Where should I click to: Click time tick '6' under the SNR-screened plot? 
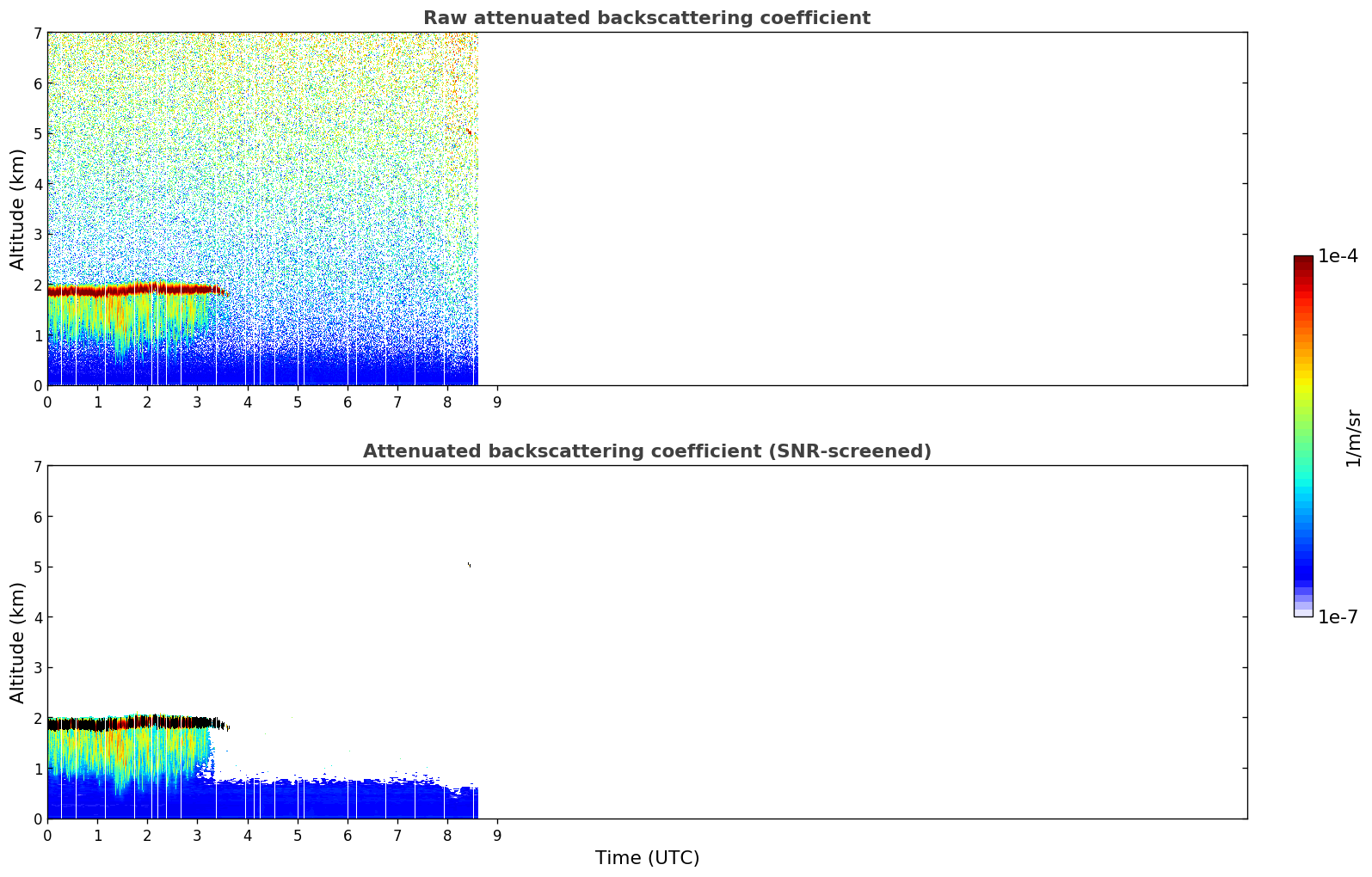(x=348, y=836)
